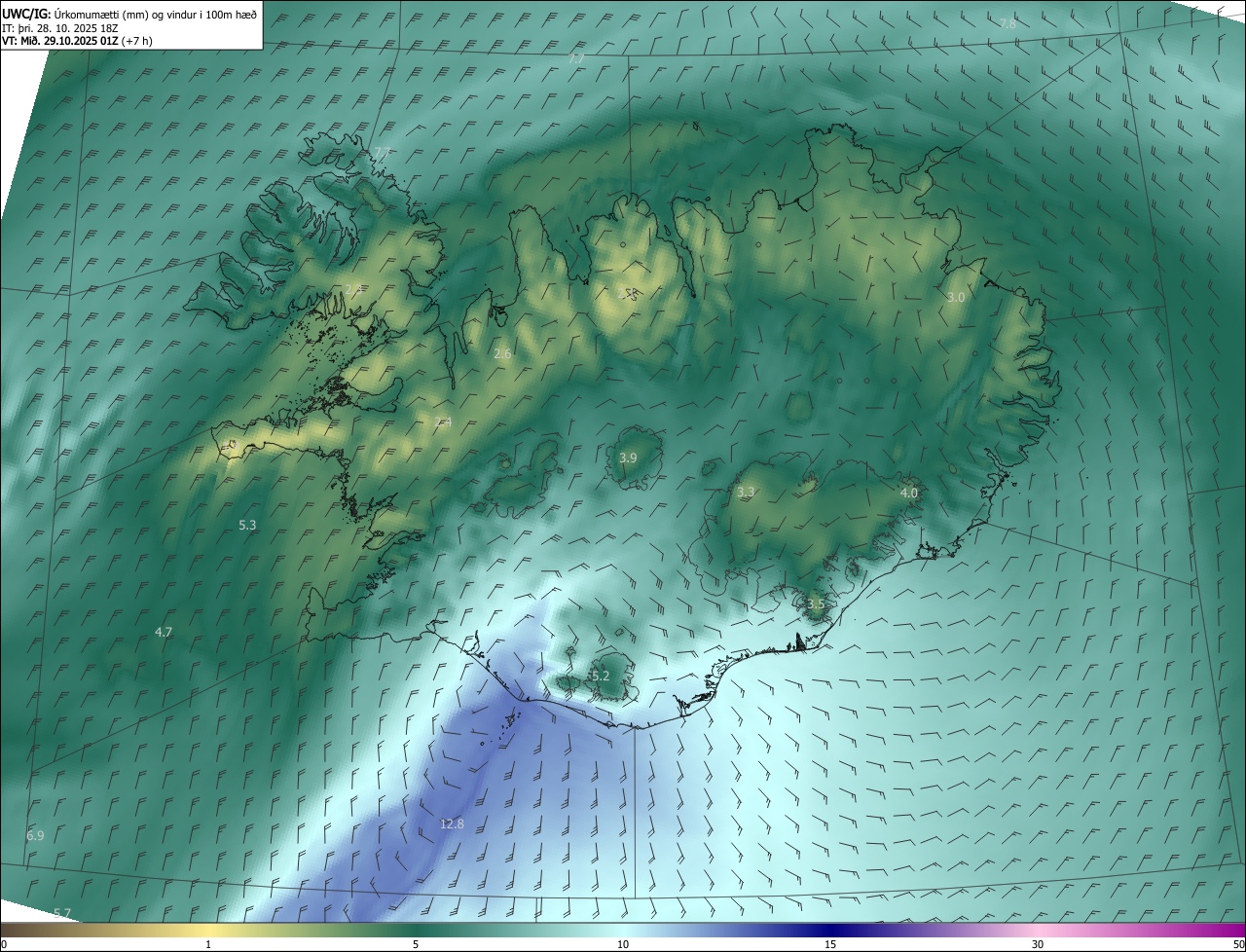The height and width of the screenshot is (952, 1246).
Task: Click the colorbar tick label 10
Action: tap(623, 944)
